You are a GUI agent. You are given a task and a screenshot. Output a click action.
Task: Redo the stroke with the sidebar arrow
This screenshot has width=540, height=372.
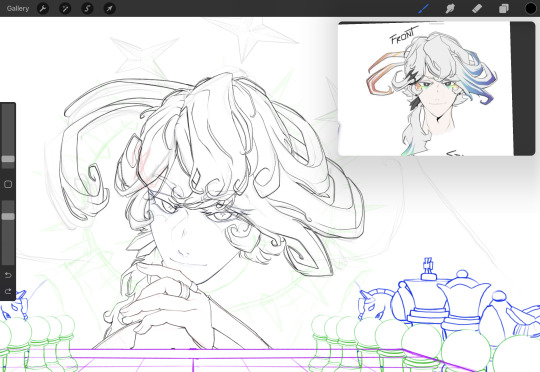click(8, 291)
